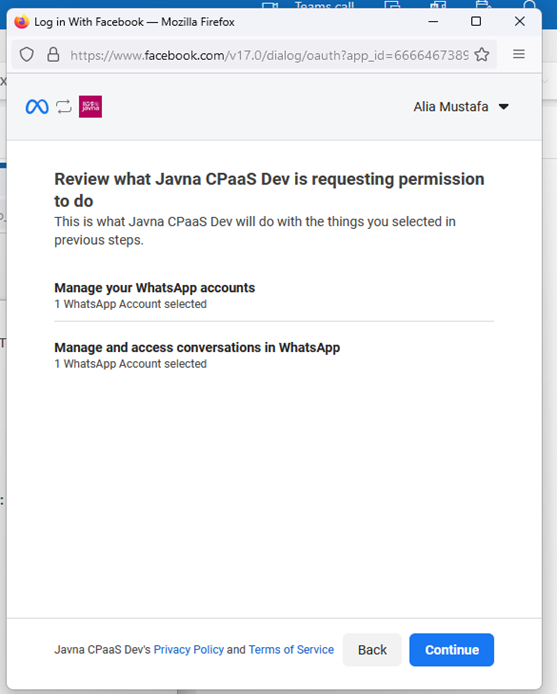Click the Firefox tracking protection shield icon
The image size is (557, 694).
point(27,54)
